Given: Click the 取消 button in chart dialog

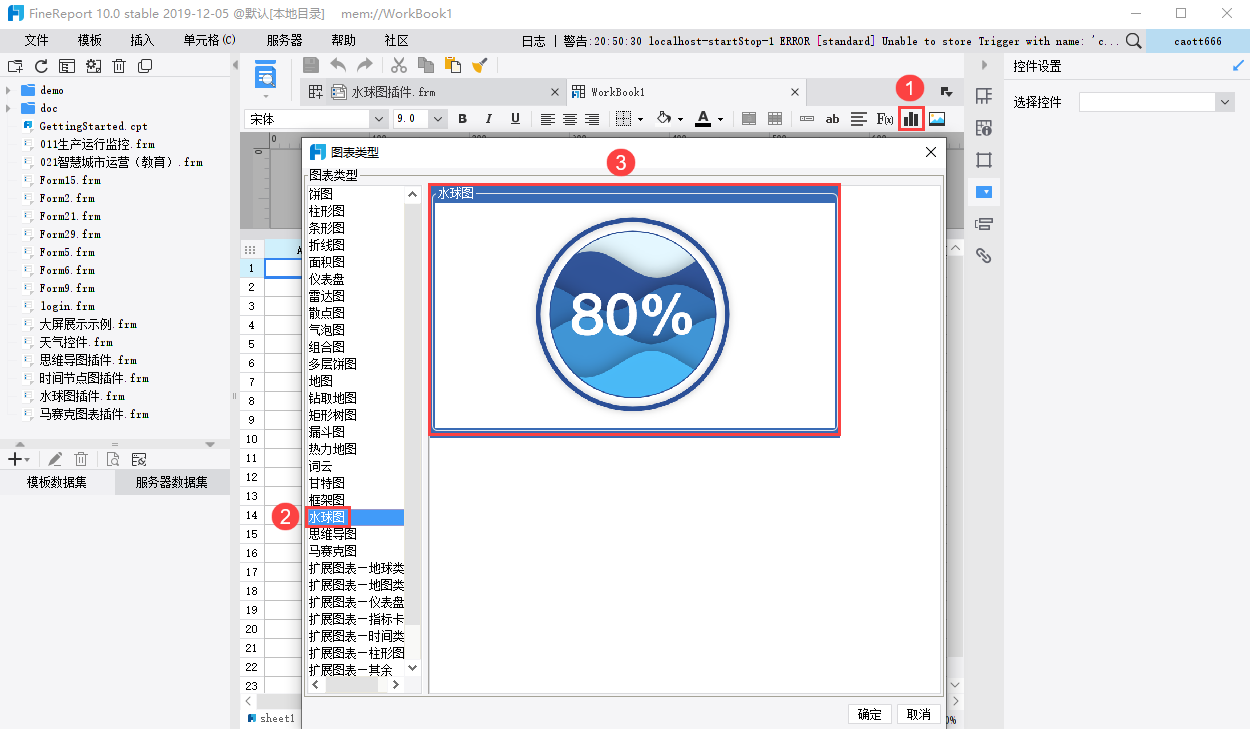Looking at the screenshot, I should 918,714.
